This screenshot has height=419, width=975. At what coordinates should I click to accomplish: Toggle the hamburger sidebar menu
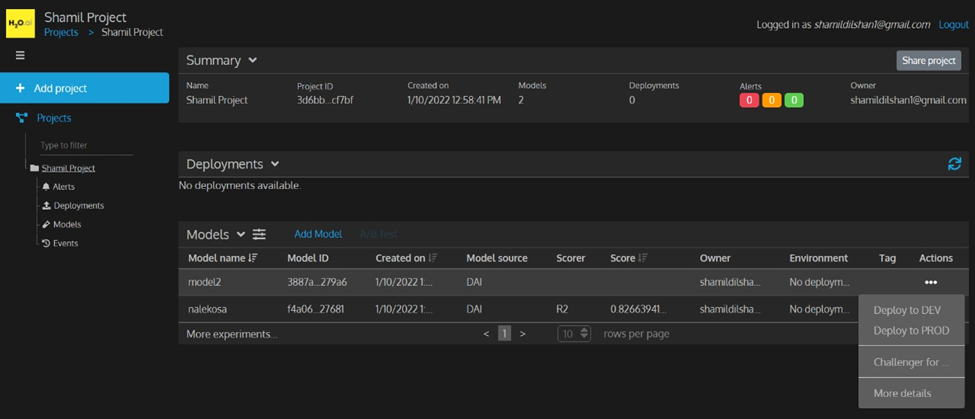click(x=20, y=56)
